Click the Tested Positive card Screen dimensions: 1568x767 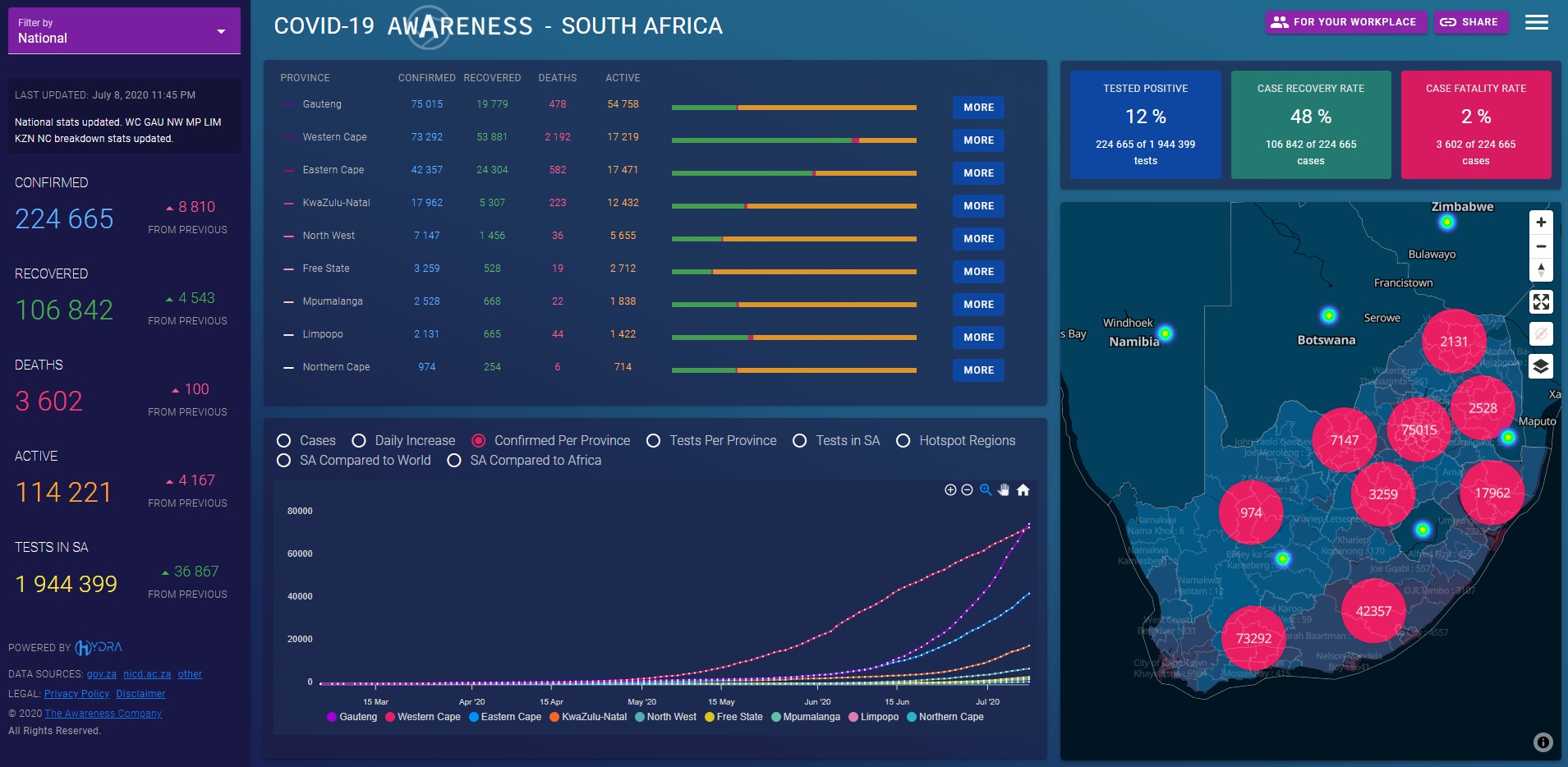click(x=1145, y=125)
